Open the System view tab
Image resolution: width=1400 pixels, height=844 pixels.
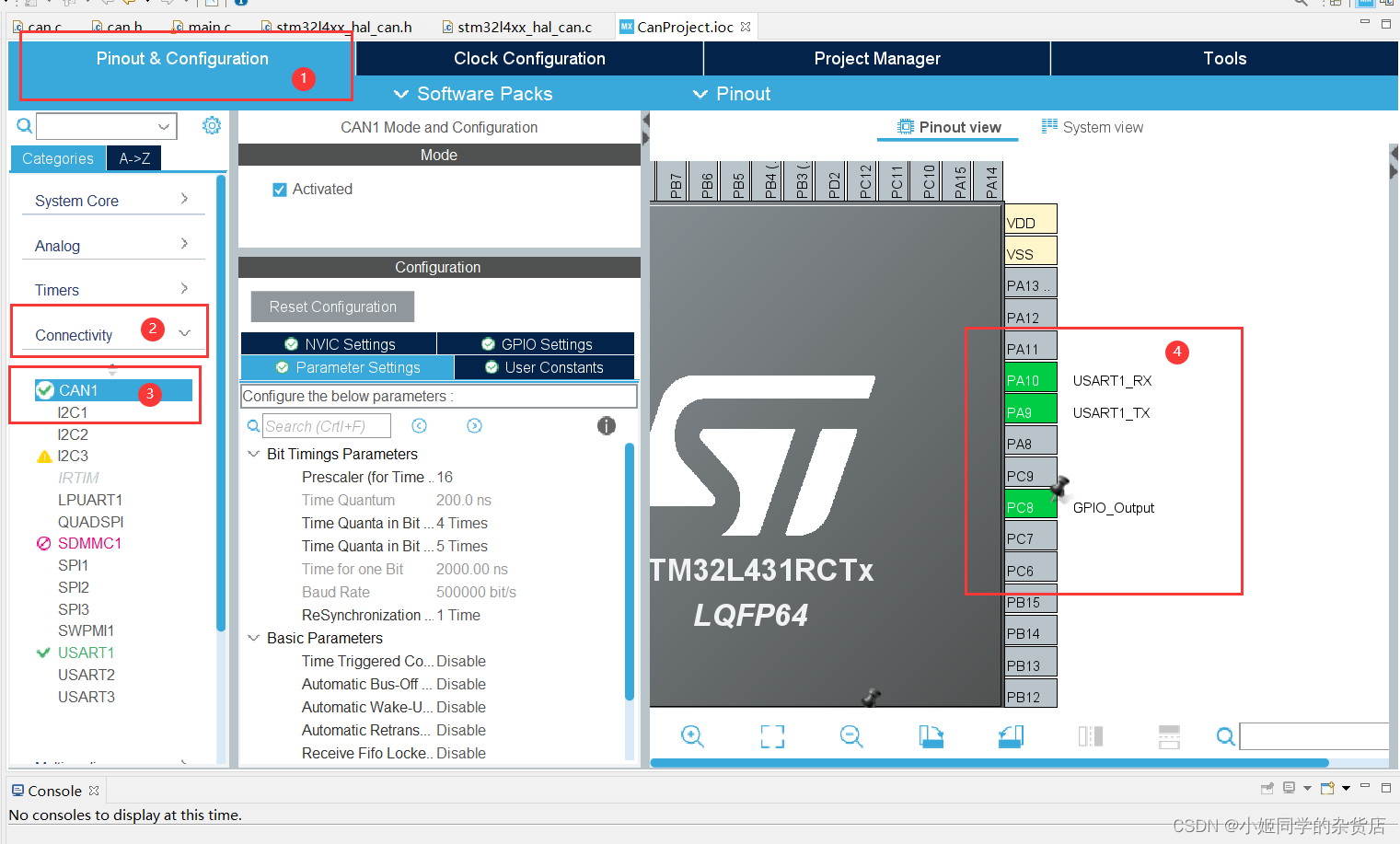tap(1092, 127)
